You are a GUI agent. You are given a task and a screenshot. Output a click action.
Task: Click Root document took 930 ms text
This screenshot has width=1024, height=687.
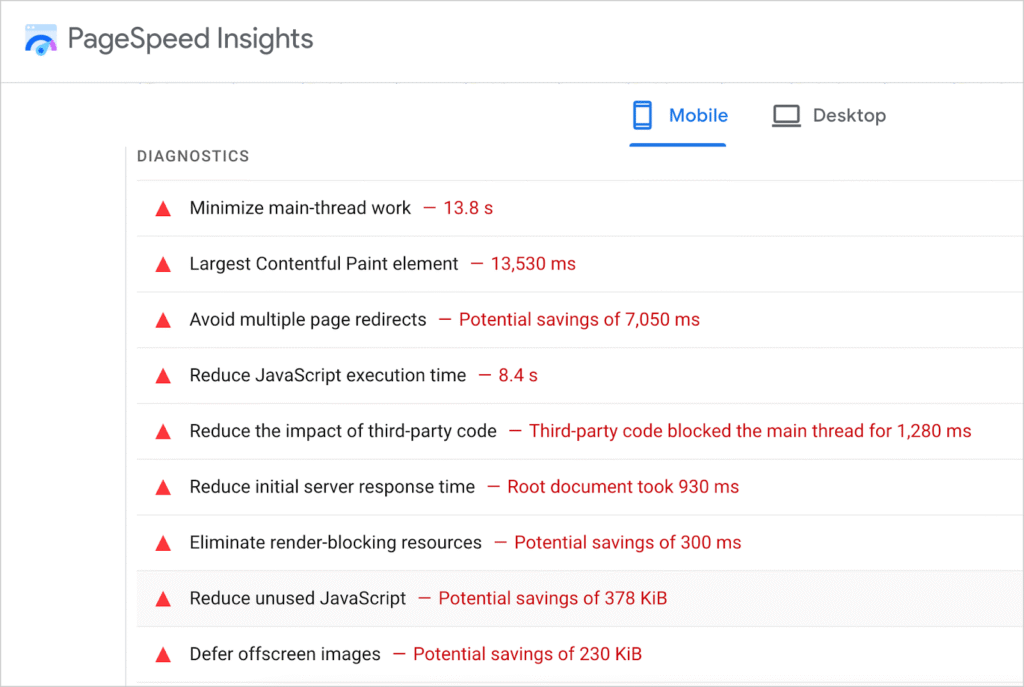point(623,487)
